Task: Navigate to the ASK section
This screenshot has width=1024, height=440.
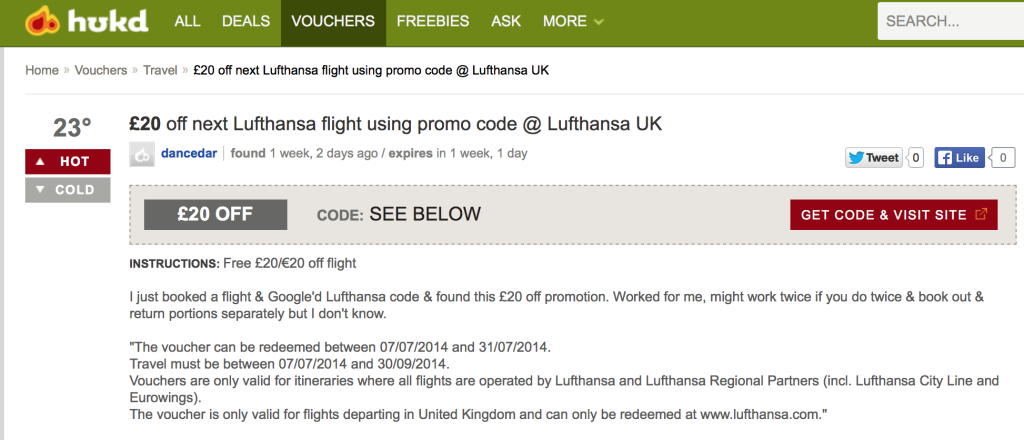Action: tap(506, 21)
